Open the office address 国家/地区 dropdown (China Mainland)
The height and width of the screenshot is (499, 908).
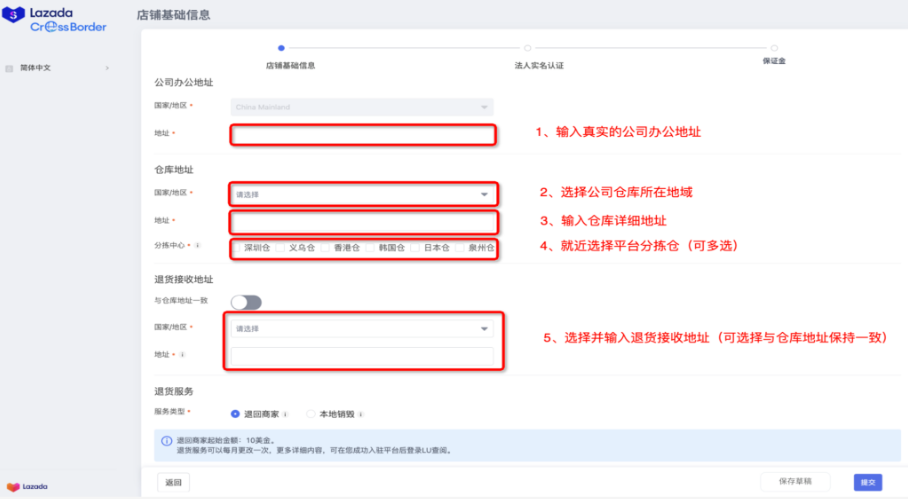tap(362, 107)
